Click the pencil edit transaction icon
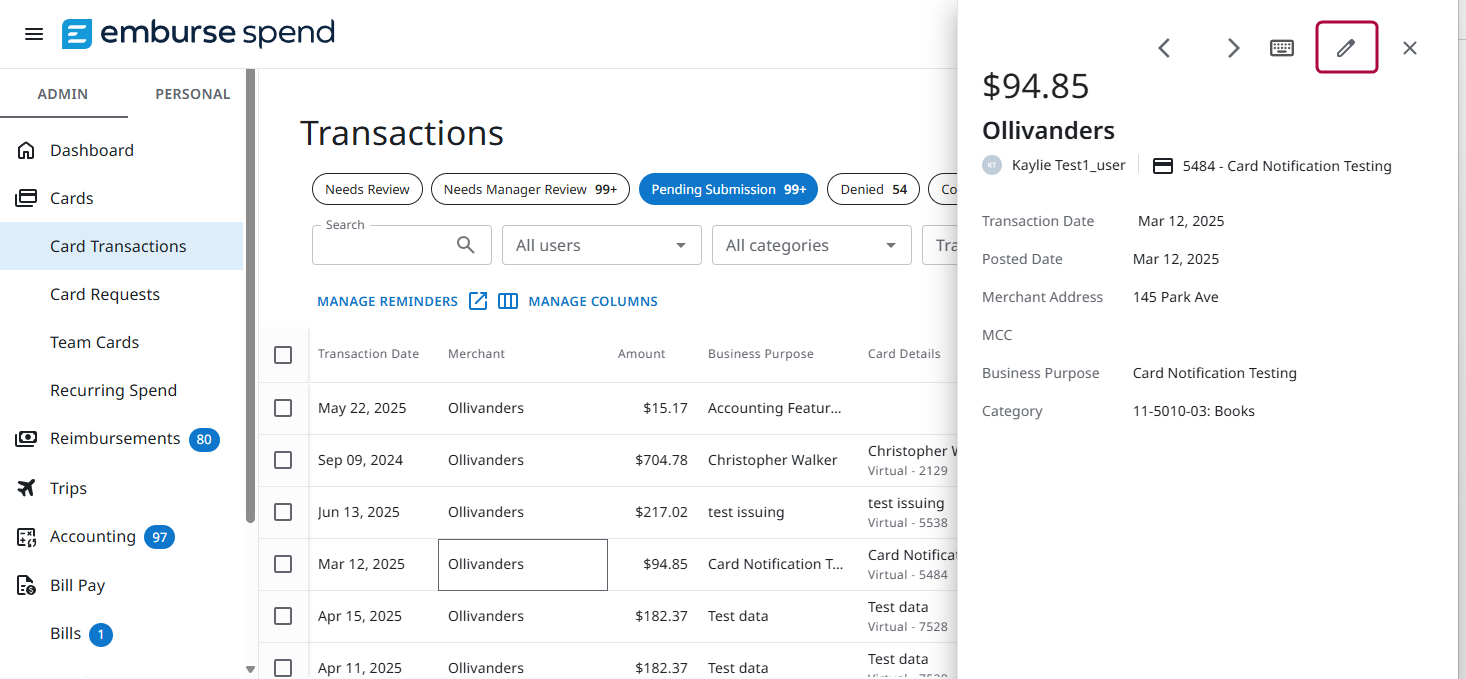 pos(1346,48)
